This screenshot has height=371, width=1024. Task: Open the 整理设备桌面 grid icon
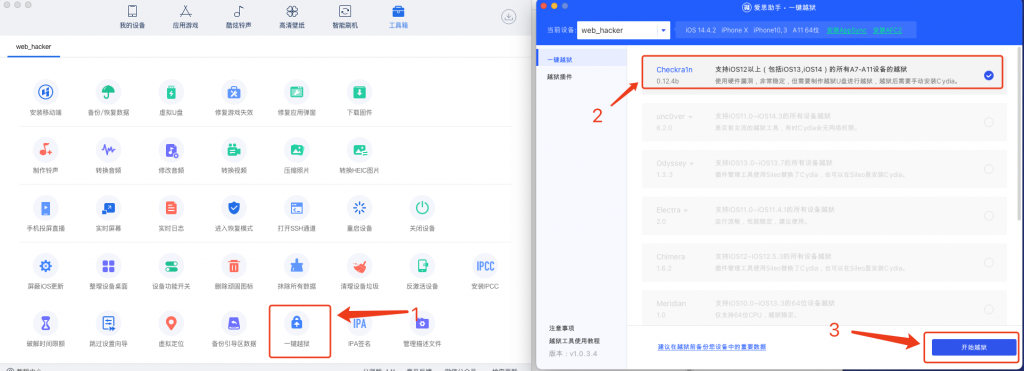click(x=108, y=266)
